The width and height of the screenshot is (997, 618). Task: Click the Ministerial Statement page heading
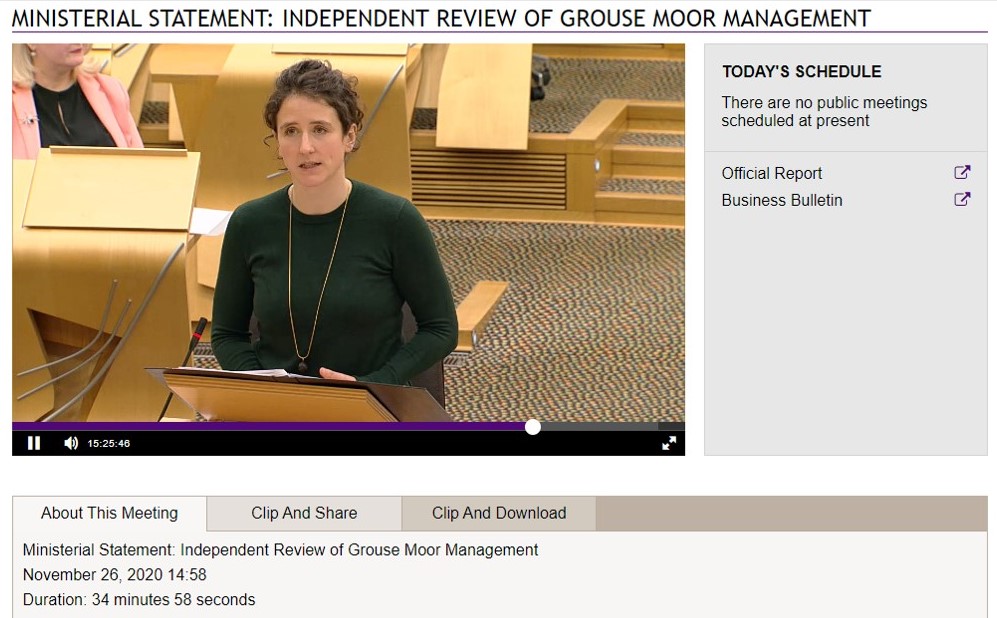(x=441, y=18)
